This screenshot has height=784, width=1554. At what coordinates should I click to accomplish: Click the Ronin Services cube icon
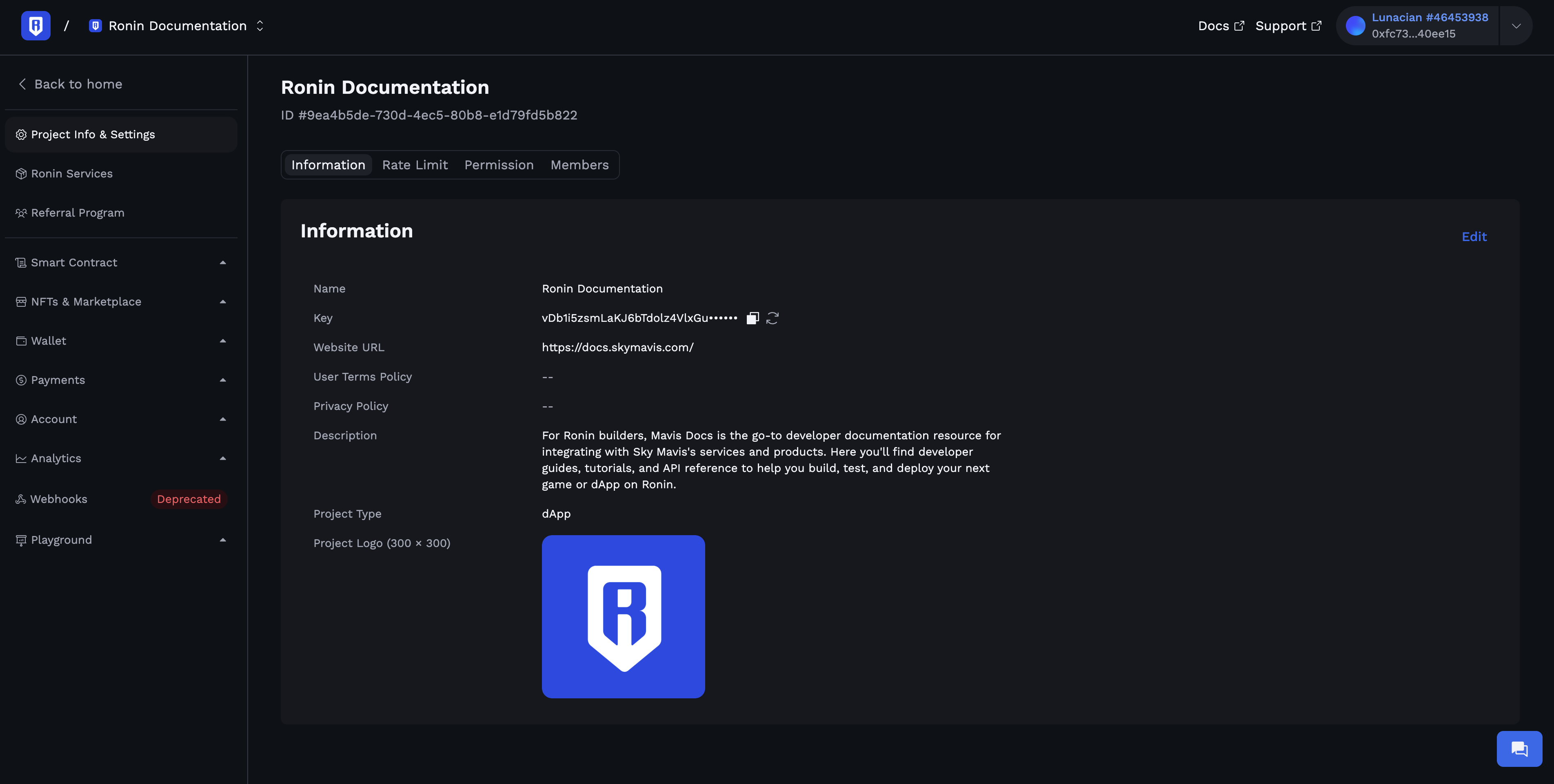[21, 174]
